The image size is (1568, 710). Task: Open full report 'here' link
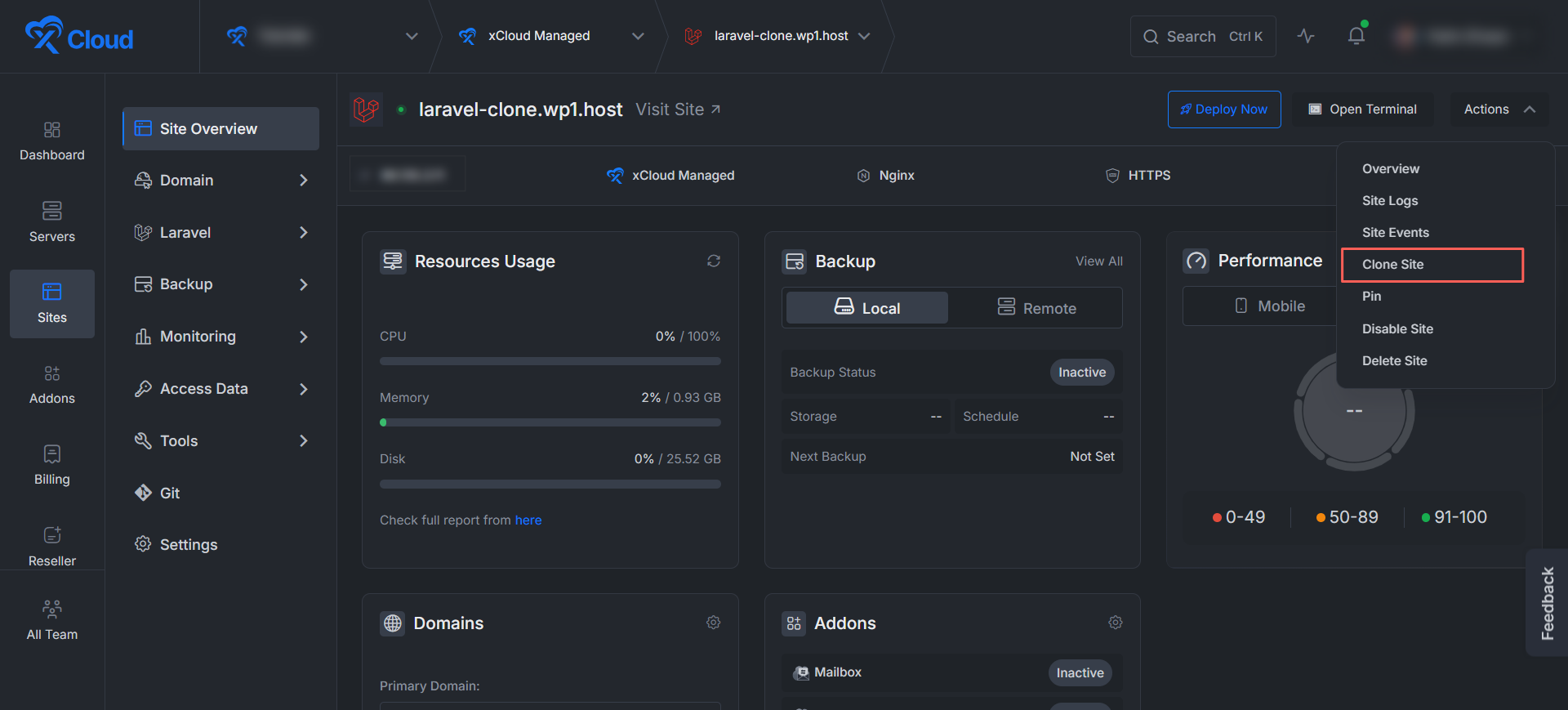(x=528, y=520)
